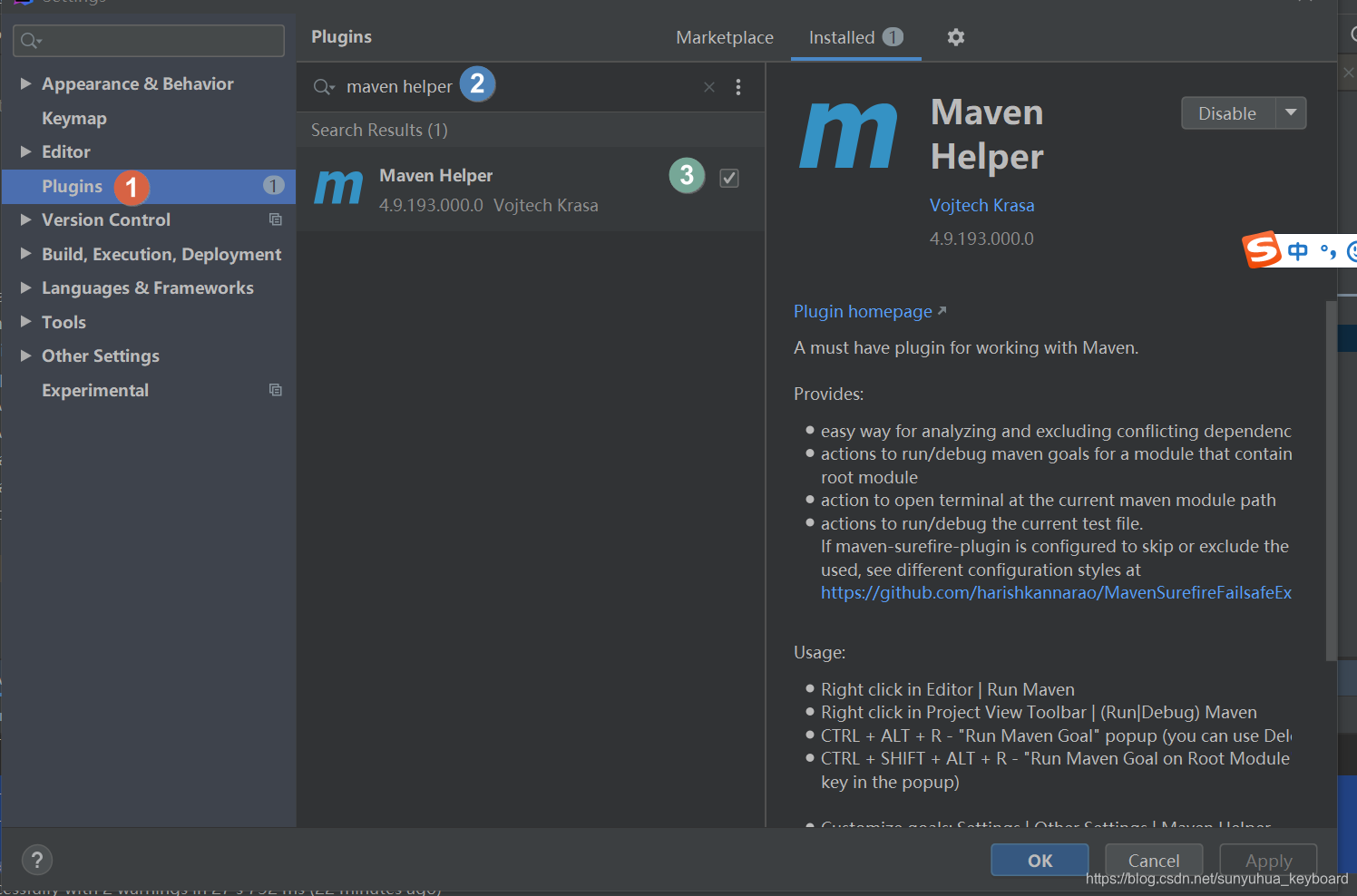The image size is (1357, 896).
Task: Clear the maven helper search text
Action: point(709,87)
